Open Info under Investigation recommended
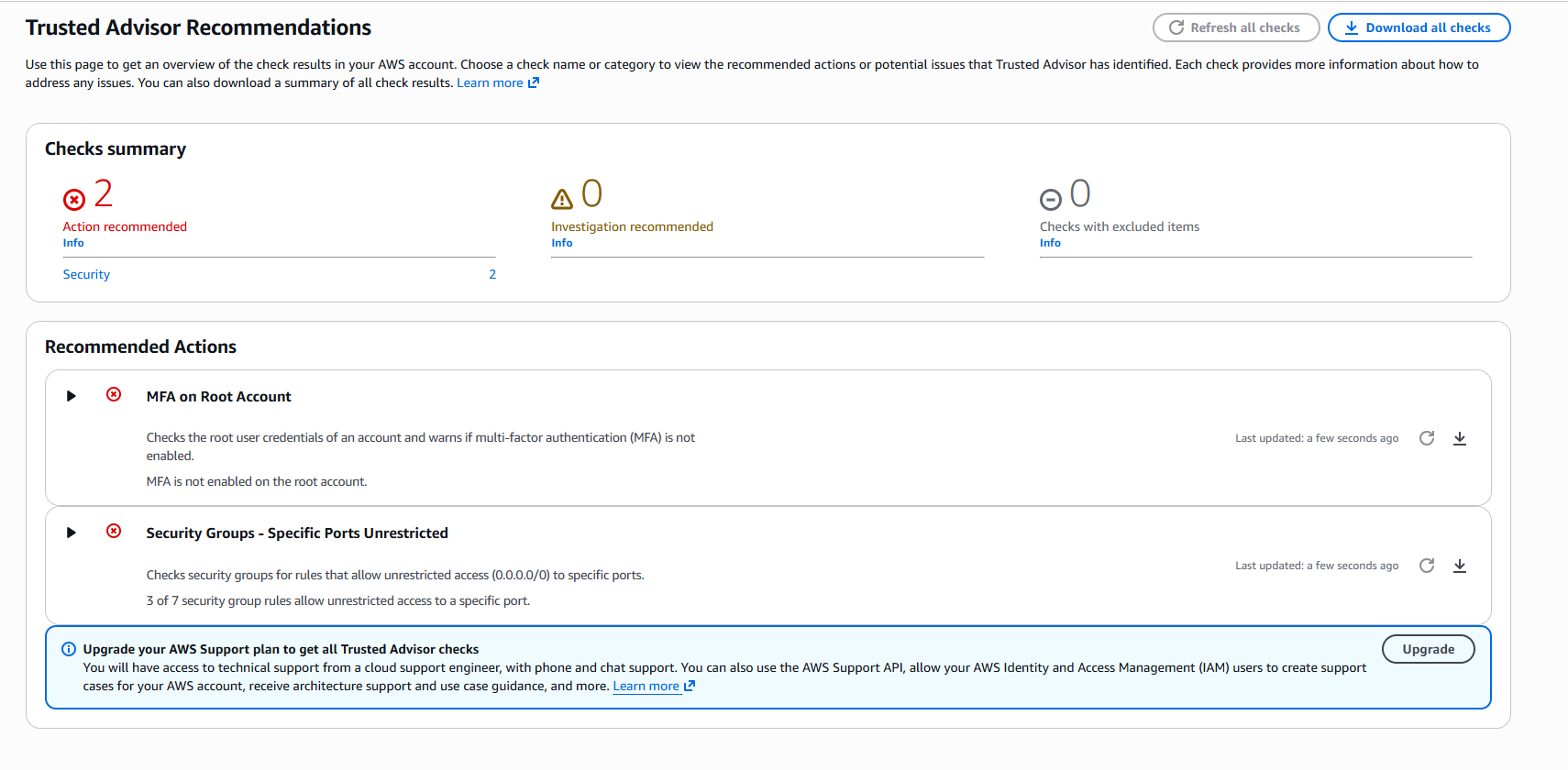This screenshot has height=770, width=1568. tap(561, 243)
